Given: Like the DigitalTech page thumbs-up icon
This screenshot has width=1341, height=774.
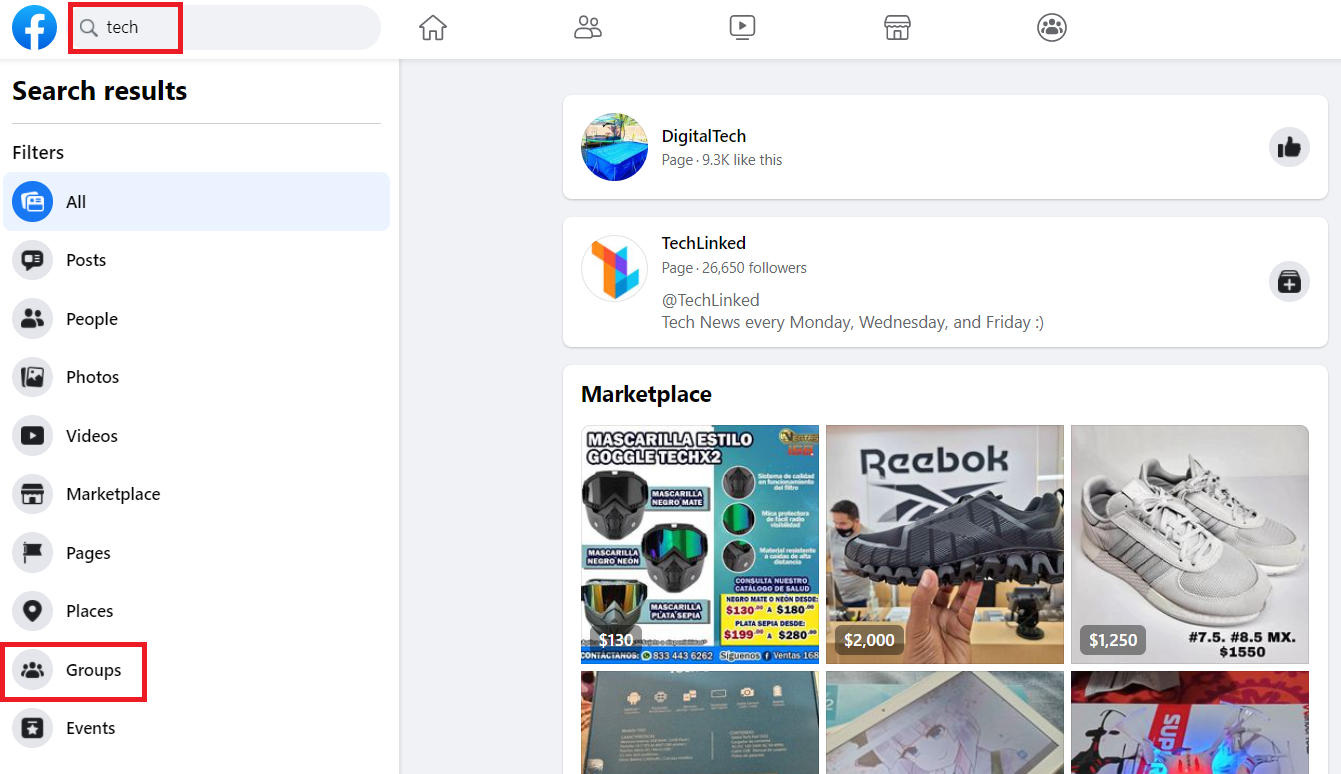Looking at the screenshot, I should click(1289, 147).
